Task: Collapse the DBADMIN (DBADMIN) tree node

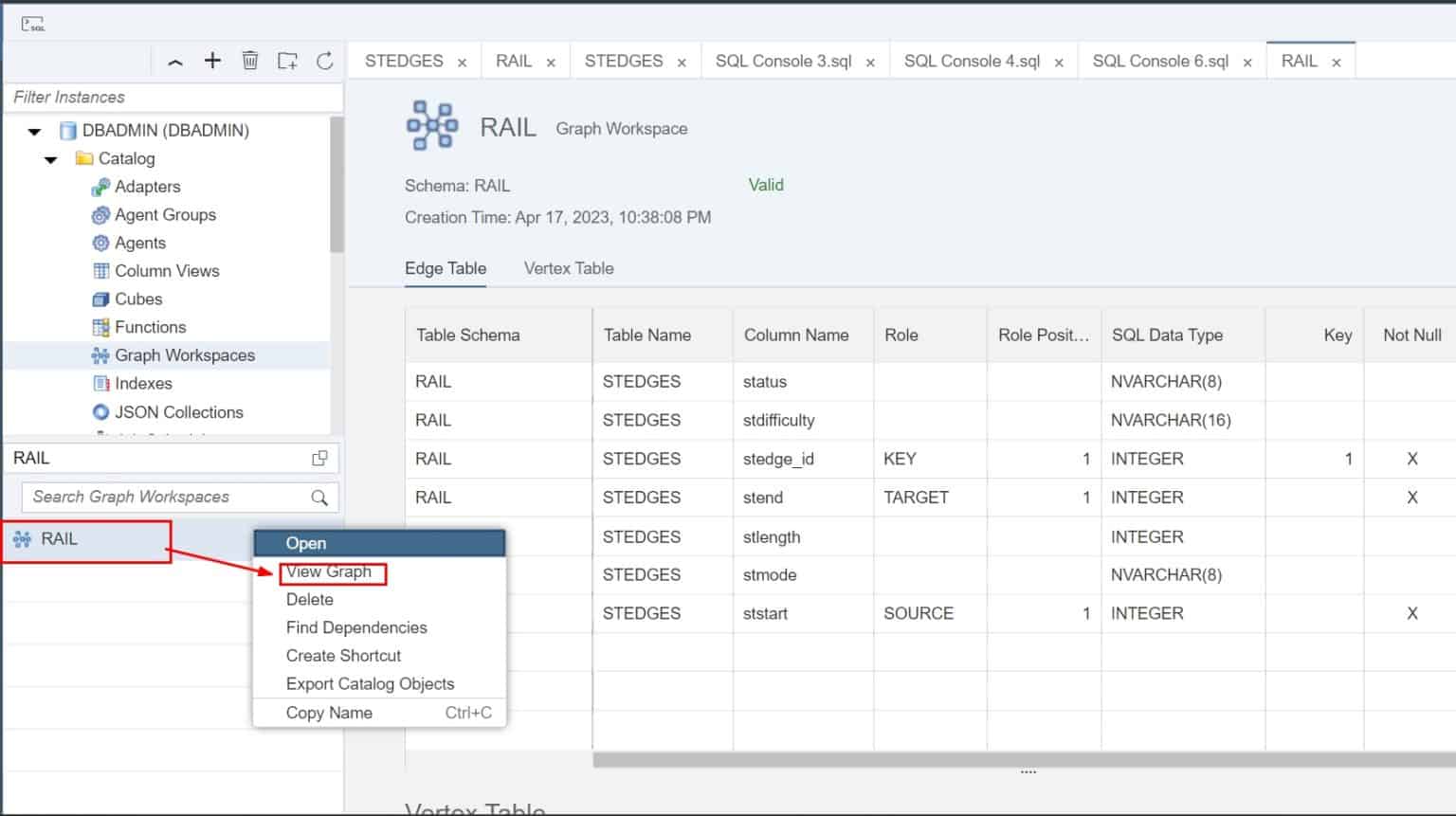Action: click(x=35, y=131)
